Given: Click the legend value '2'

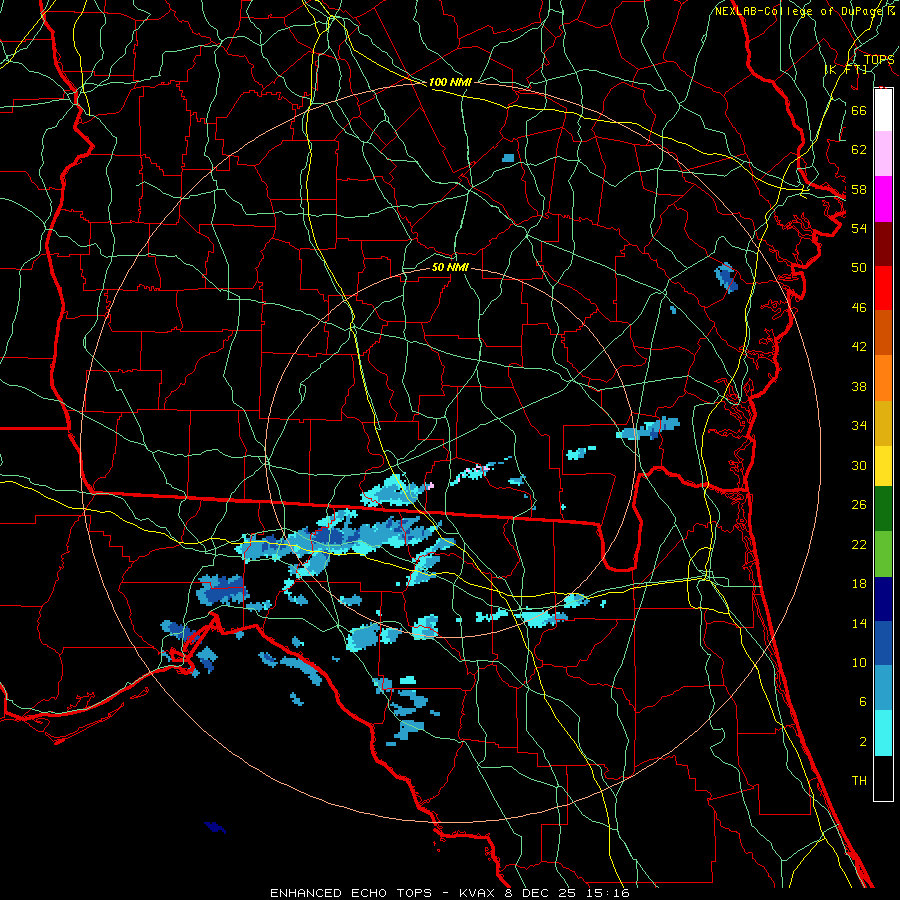Looking at the screenshot, I should click(x=862, y=741).
